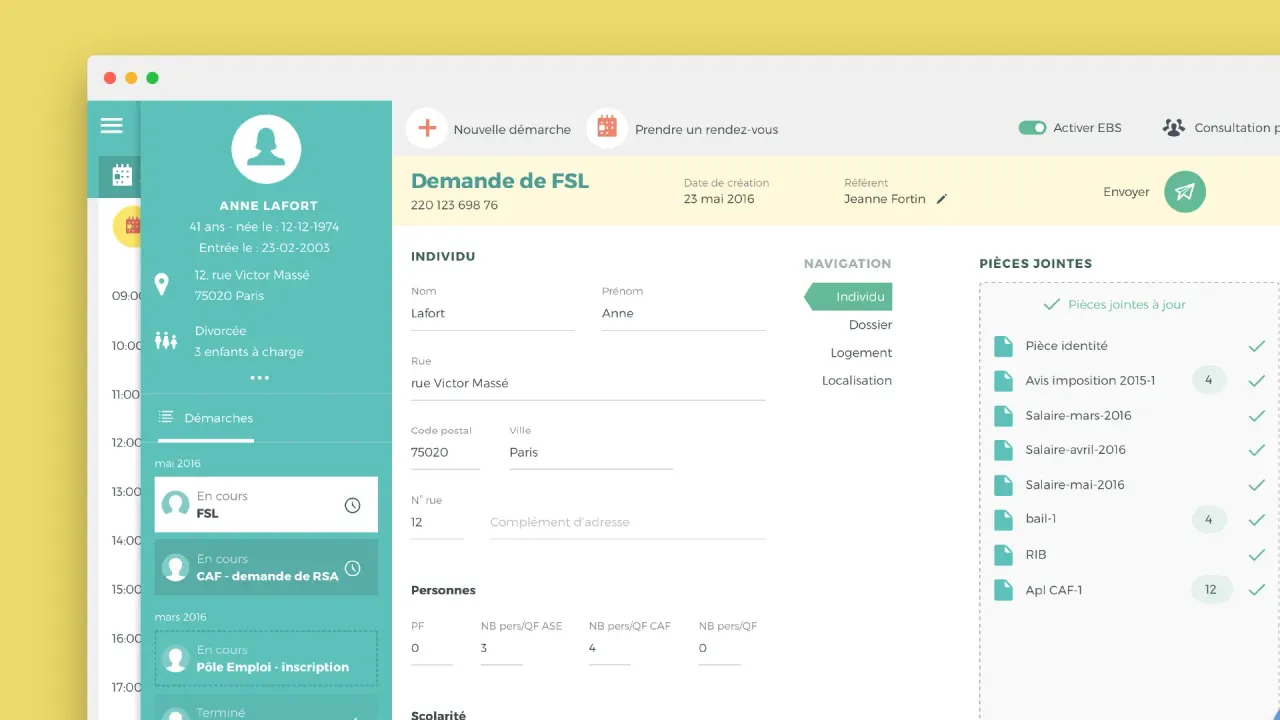Click the Complément d'adresse input field

tap(627, 522)
